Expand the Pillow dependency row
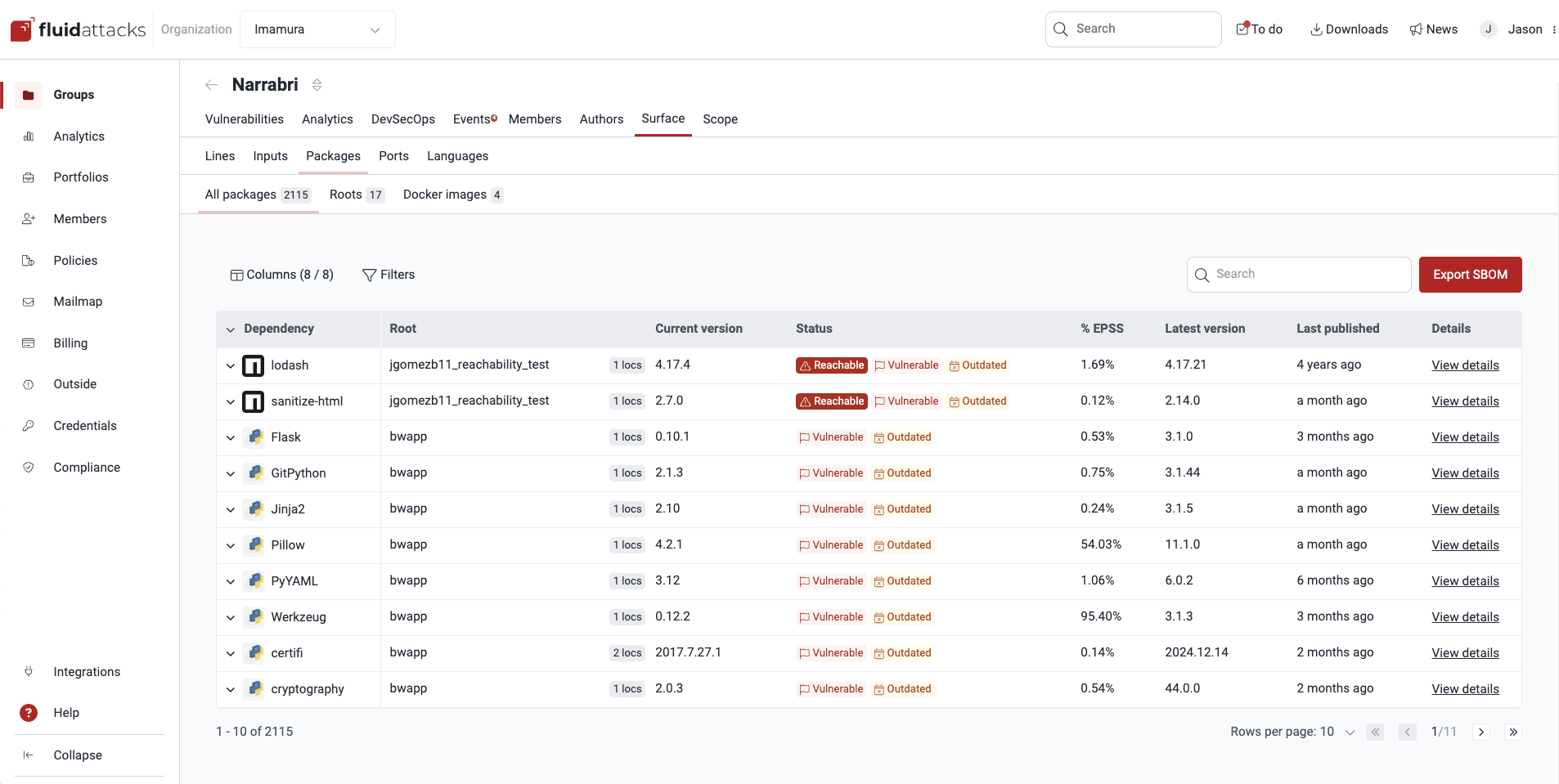 231,545
